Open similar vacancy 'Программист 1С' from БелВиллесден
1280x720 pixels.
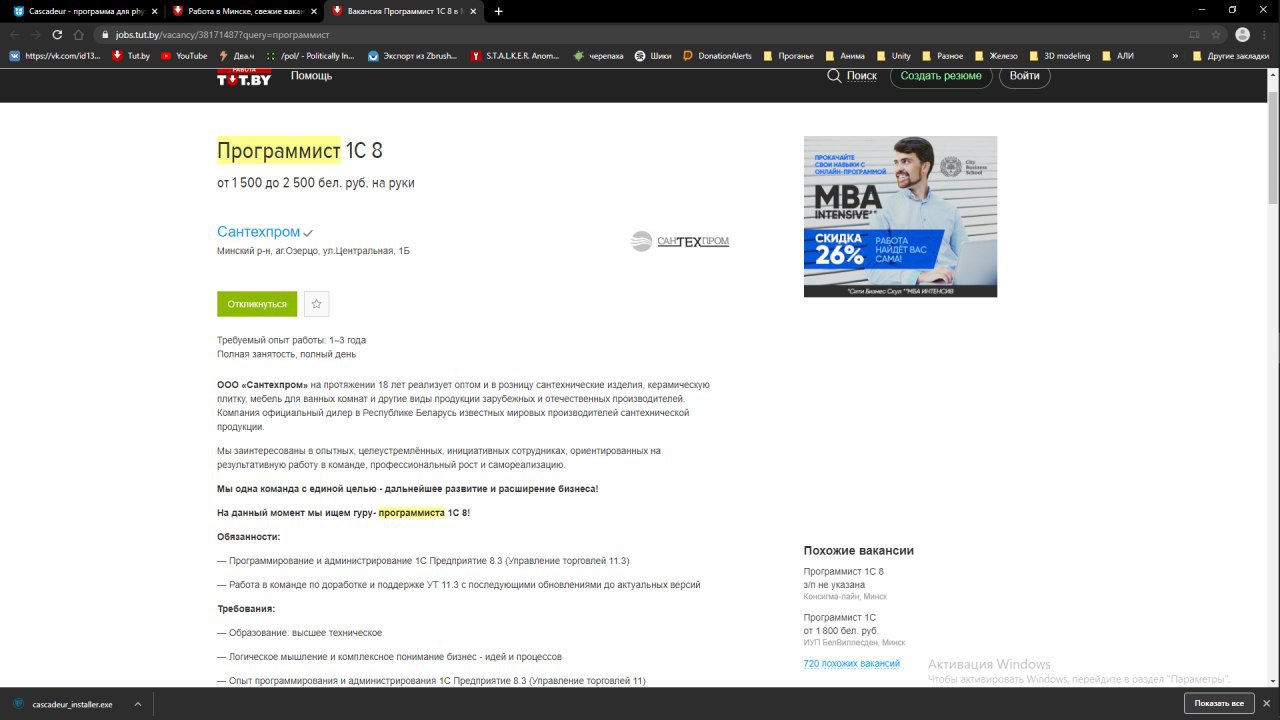point(839,618)
